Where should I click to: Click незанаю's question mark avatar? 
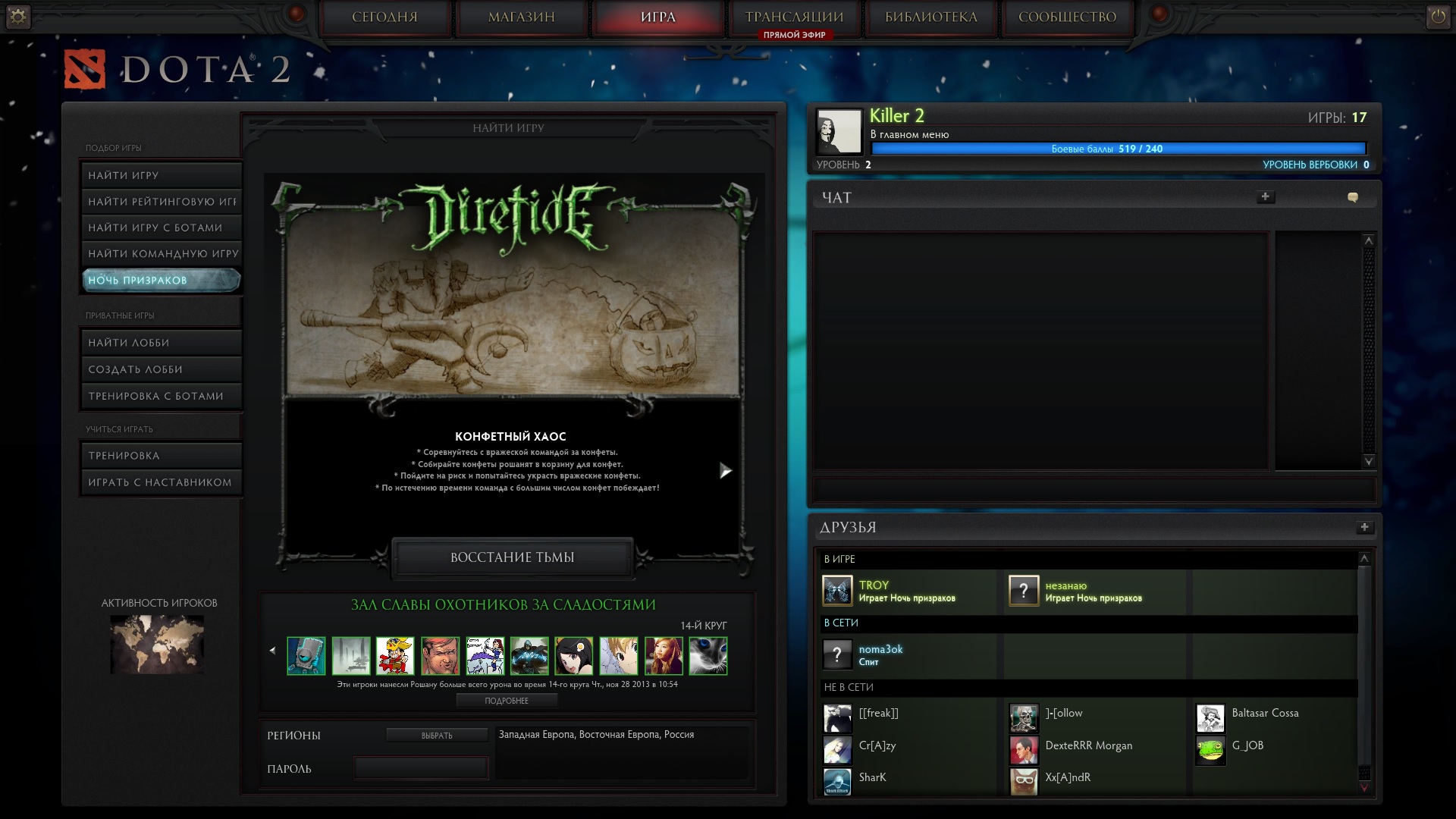(x=1024, y=591)
